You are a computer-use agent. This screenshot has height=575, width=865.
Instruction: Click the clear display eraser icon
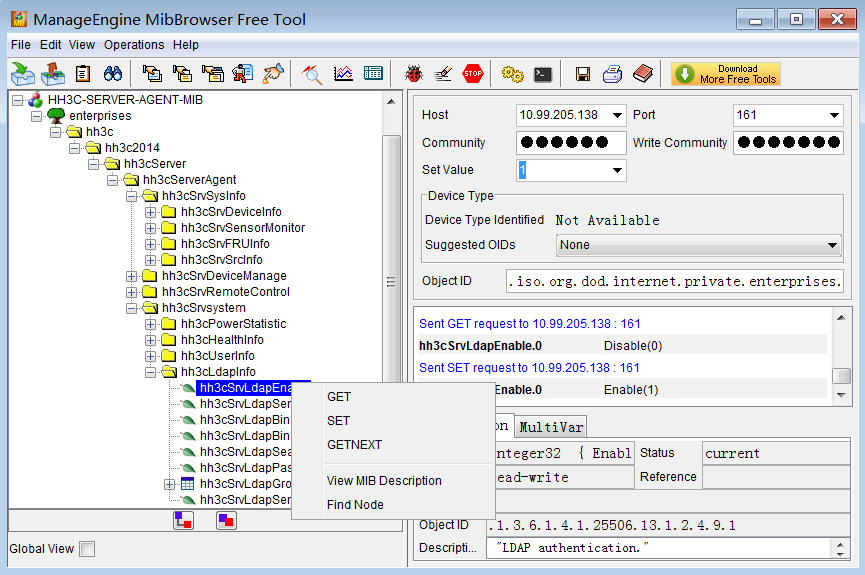click(x=443, y=73)
